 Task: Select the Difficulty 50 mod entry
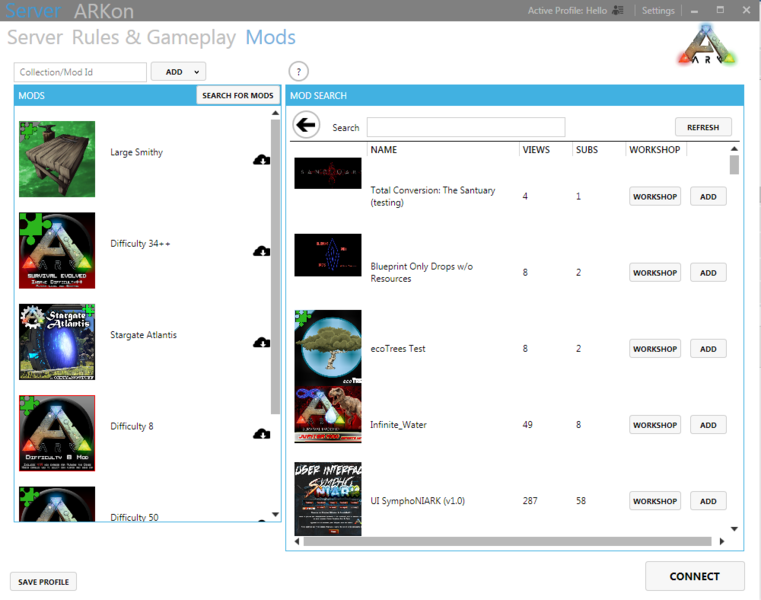coord(145,505)
